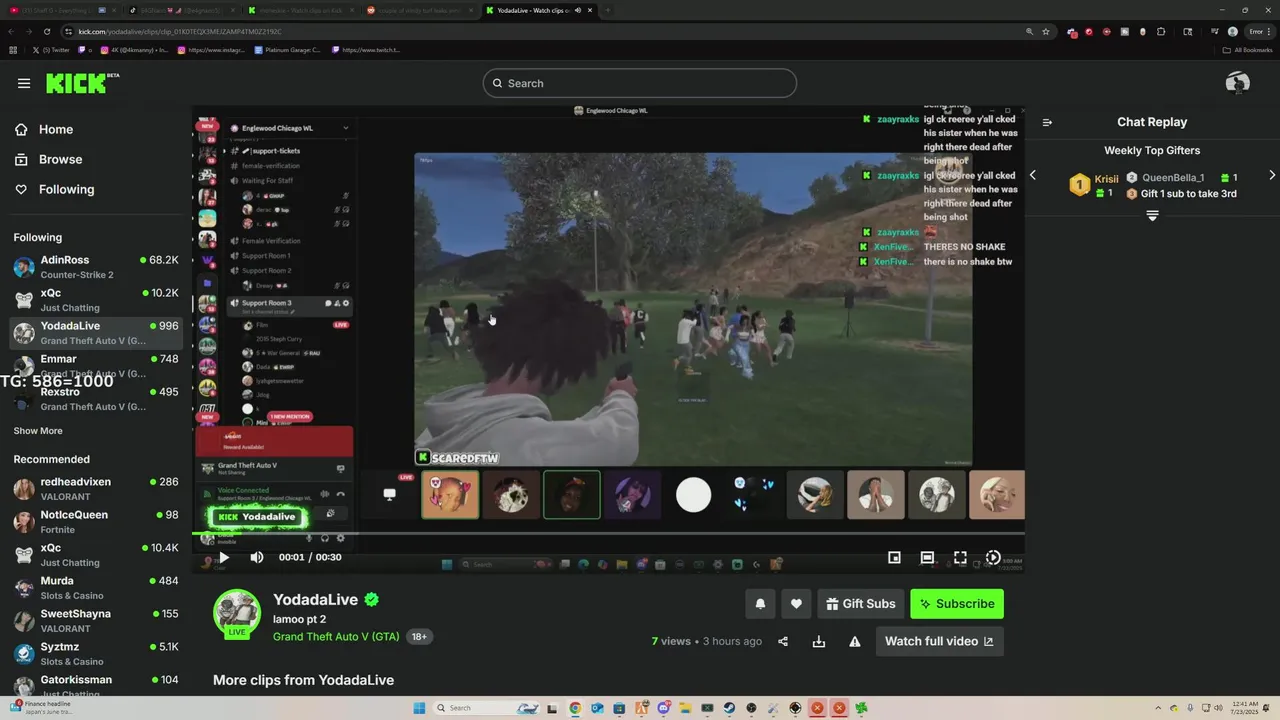Collapse the Chat Replay panel

coord(1047,122)
